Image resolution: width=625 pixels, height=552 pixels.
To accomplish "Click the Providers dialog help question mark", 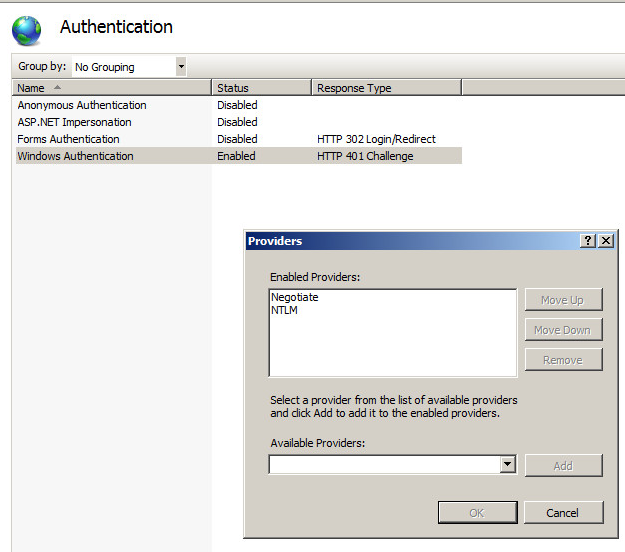I will pos(588,241).
